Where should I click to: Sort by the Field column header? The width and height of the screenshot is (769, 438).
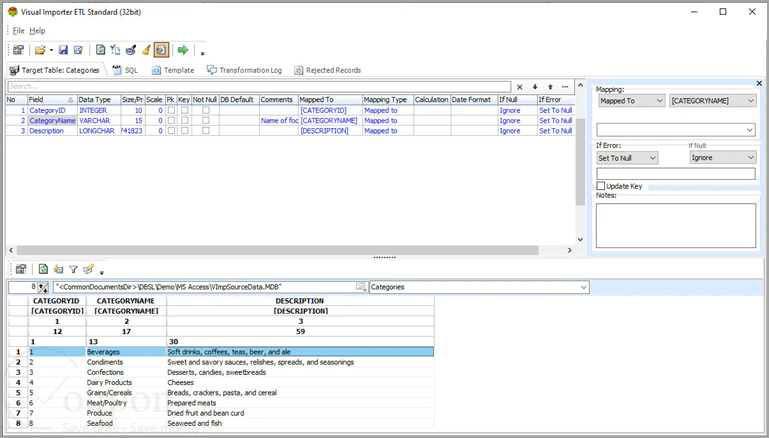(x=51, y=100)
